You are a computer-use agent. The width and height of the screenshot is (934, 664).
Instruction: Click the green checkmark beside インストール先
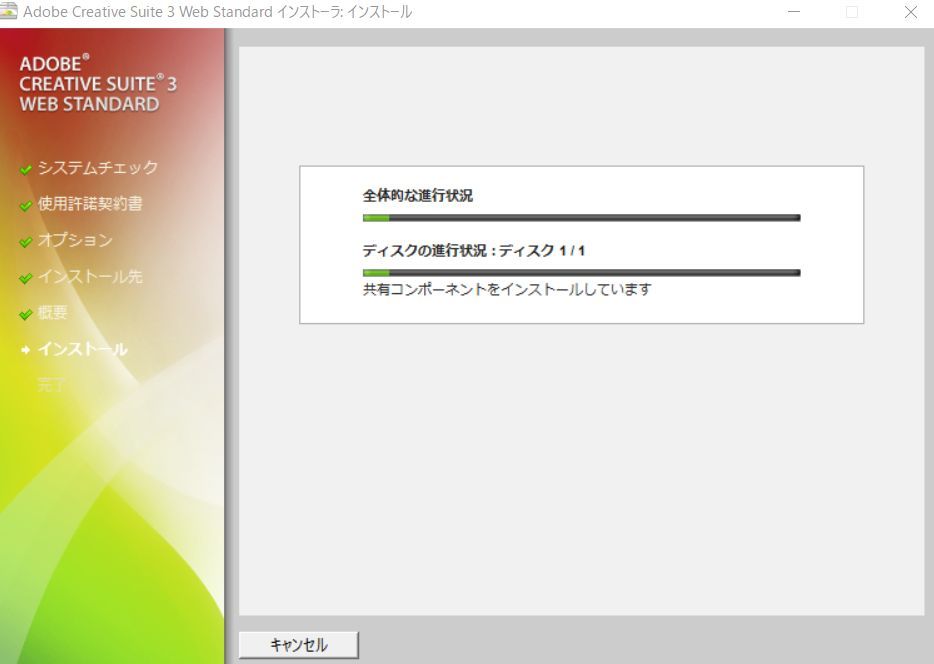point(28,276)
